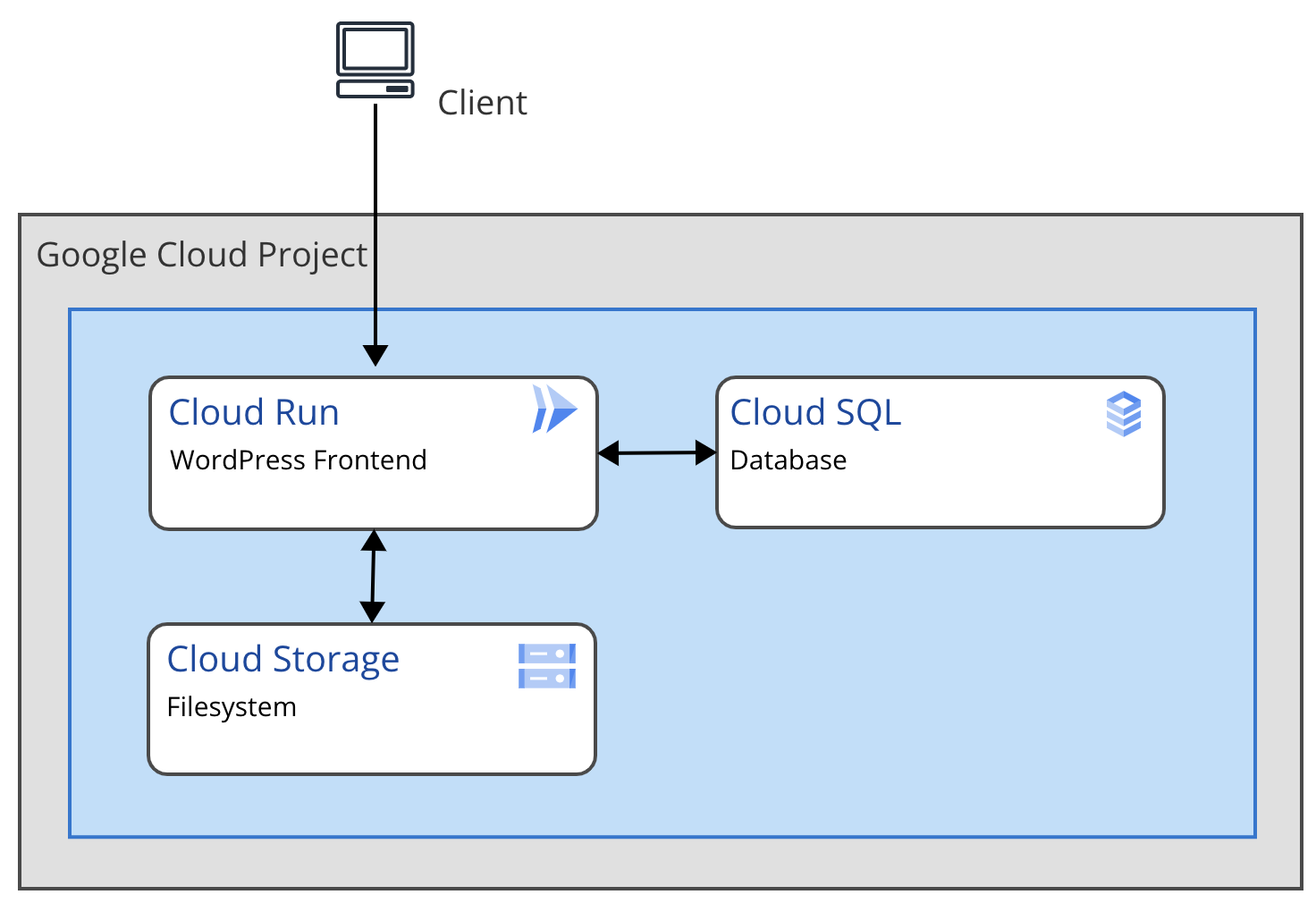Select the Database subtitle text

(x=789, y=460)
